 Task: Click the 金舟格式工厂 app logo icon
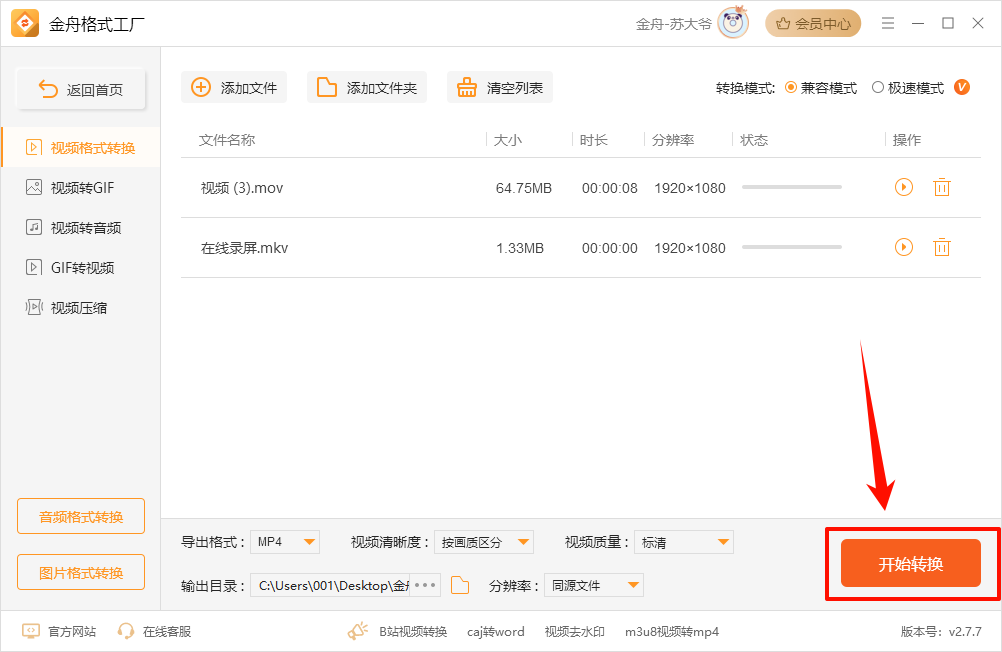25,24
